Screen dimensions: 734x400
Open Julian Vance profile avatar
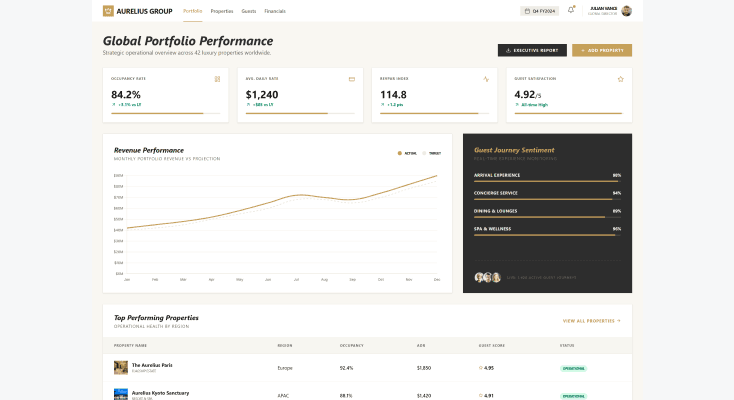tap(626, 11)
